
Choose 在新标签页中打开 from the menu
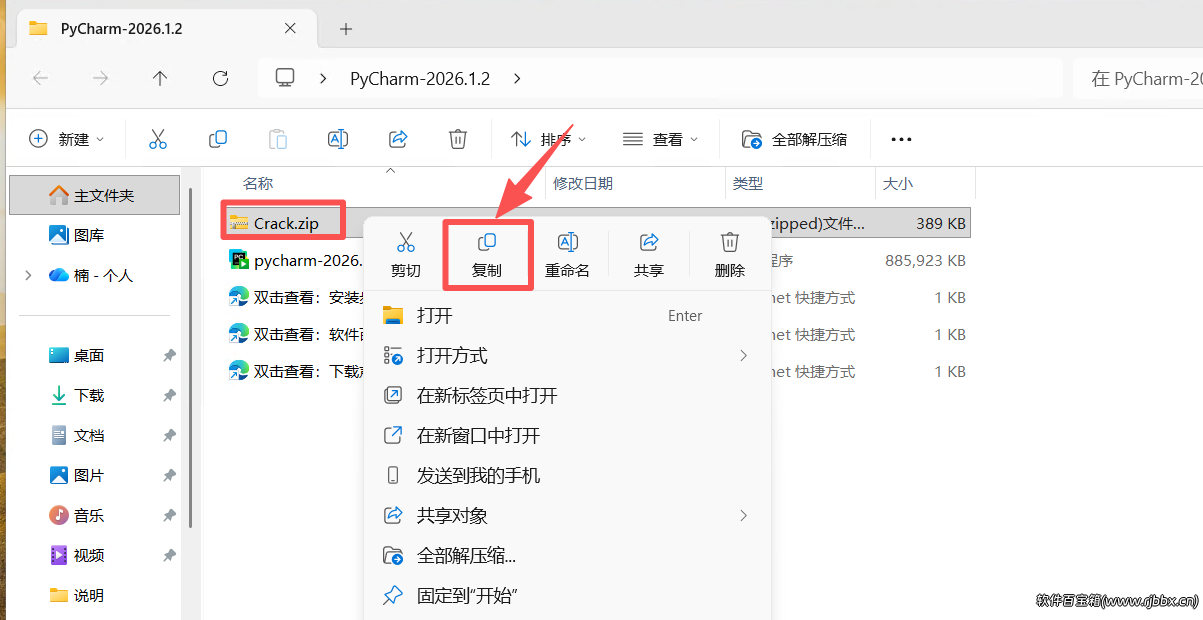click(567, 396)
